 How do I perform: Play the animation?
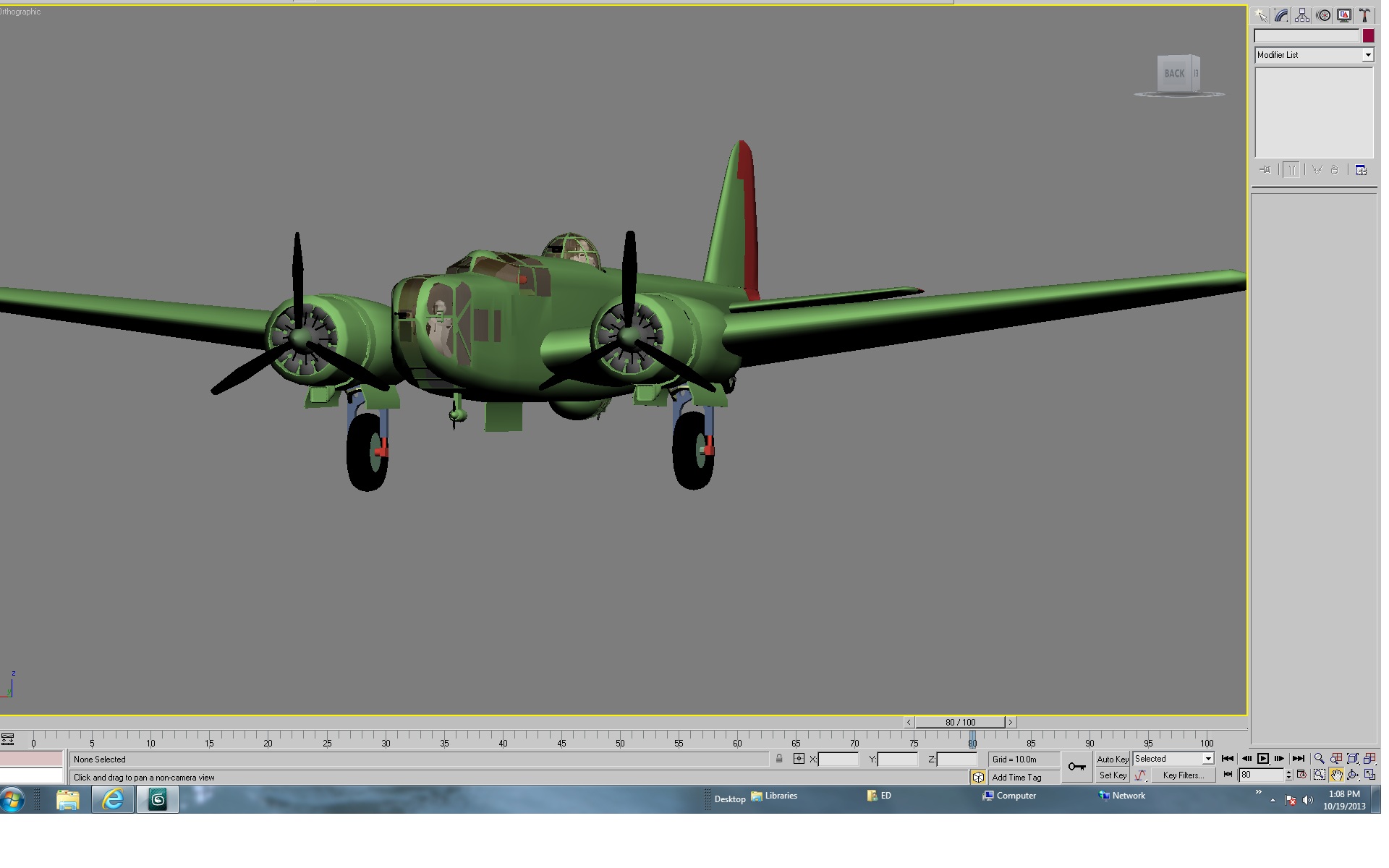click(x=1263, y=759)
